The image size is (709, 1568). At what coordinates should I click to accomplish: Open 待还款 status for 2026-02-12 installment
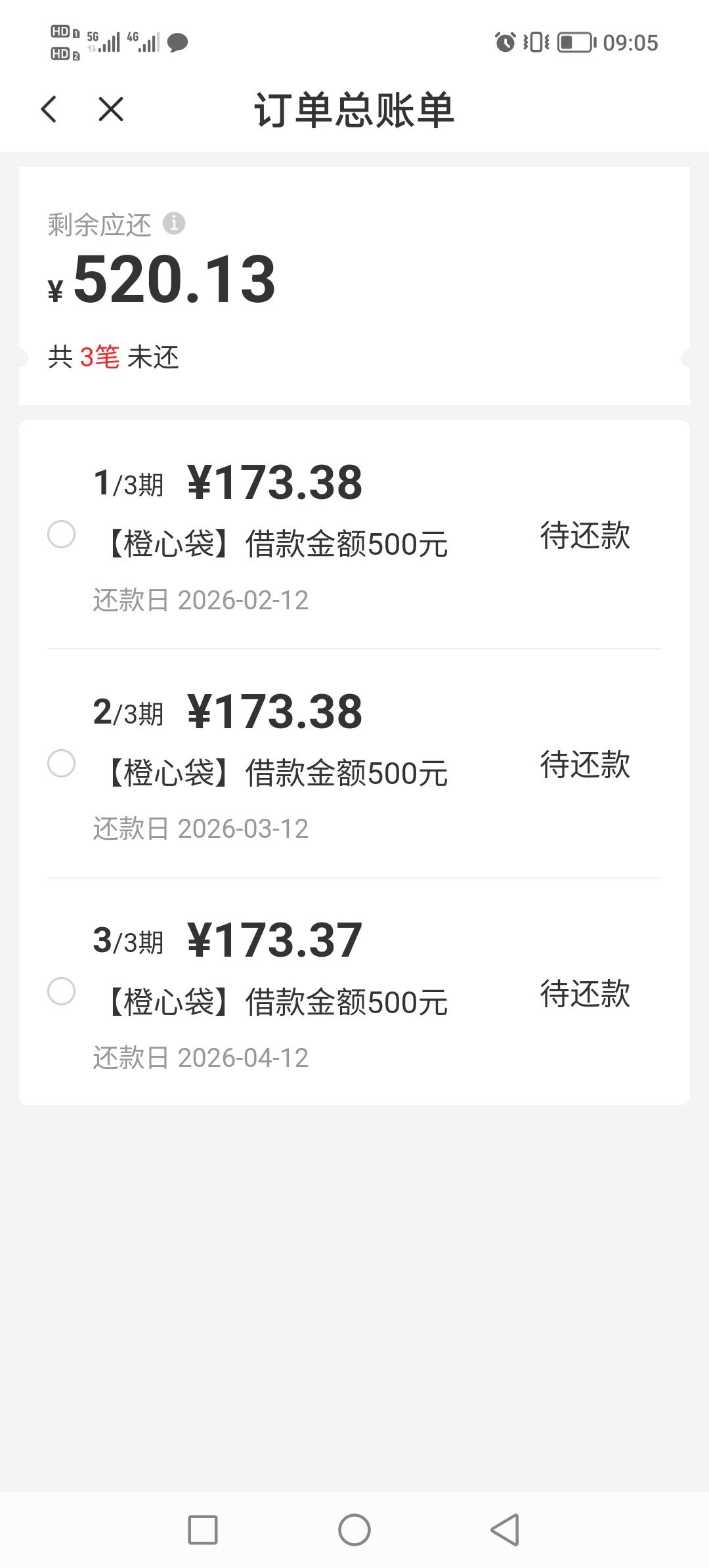click(584, 535)
